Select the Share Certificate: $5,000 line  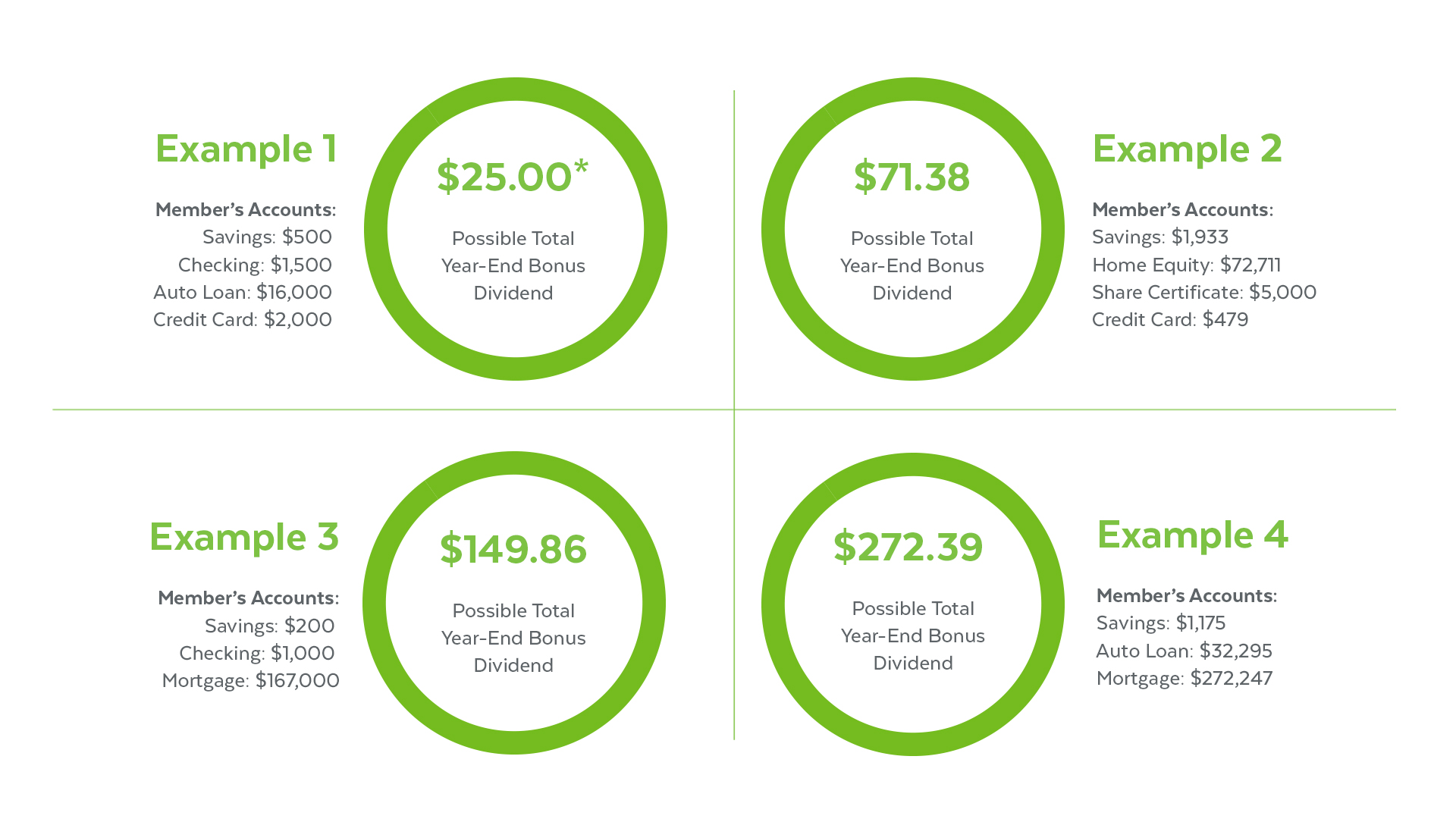tap(1203, 293)
